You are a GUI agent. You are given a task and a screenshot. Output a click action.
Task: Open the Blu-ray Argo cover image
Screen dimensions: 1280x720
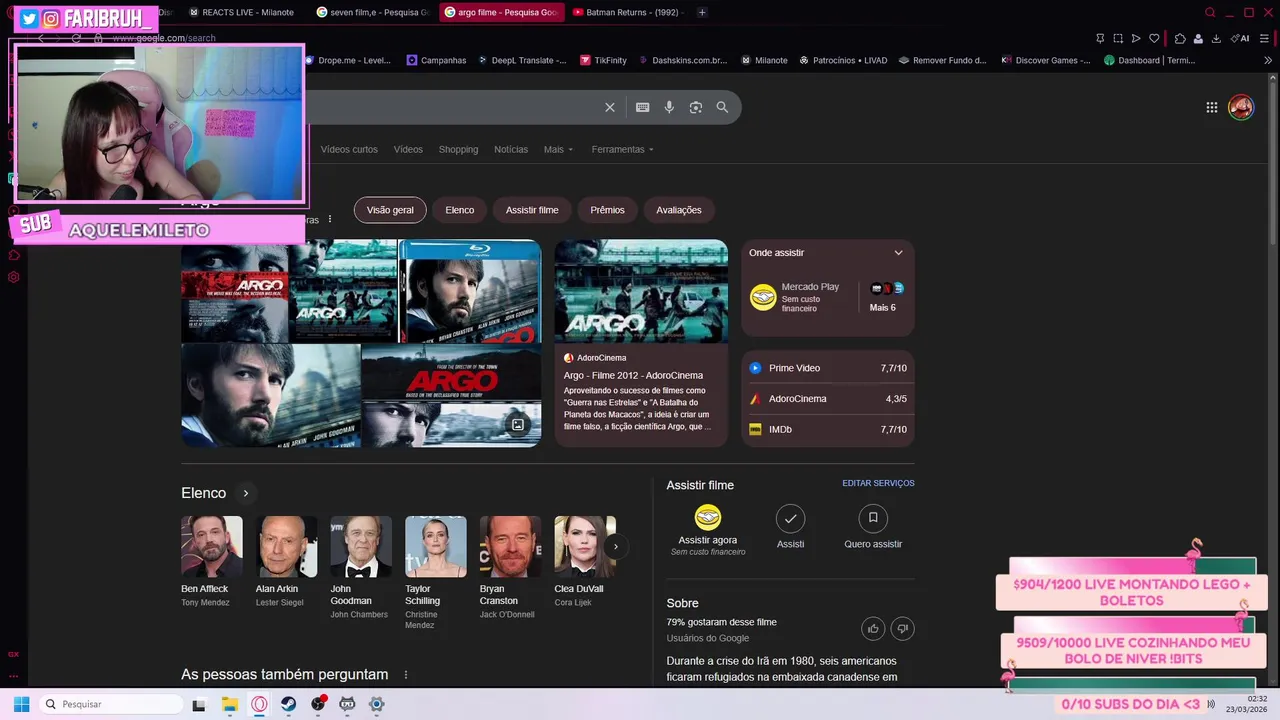(x=470, y=291)
